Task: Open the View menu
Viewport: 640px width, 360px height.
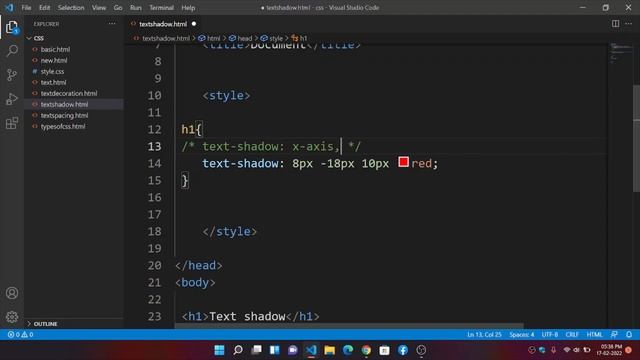Action: point(99,8)
